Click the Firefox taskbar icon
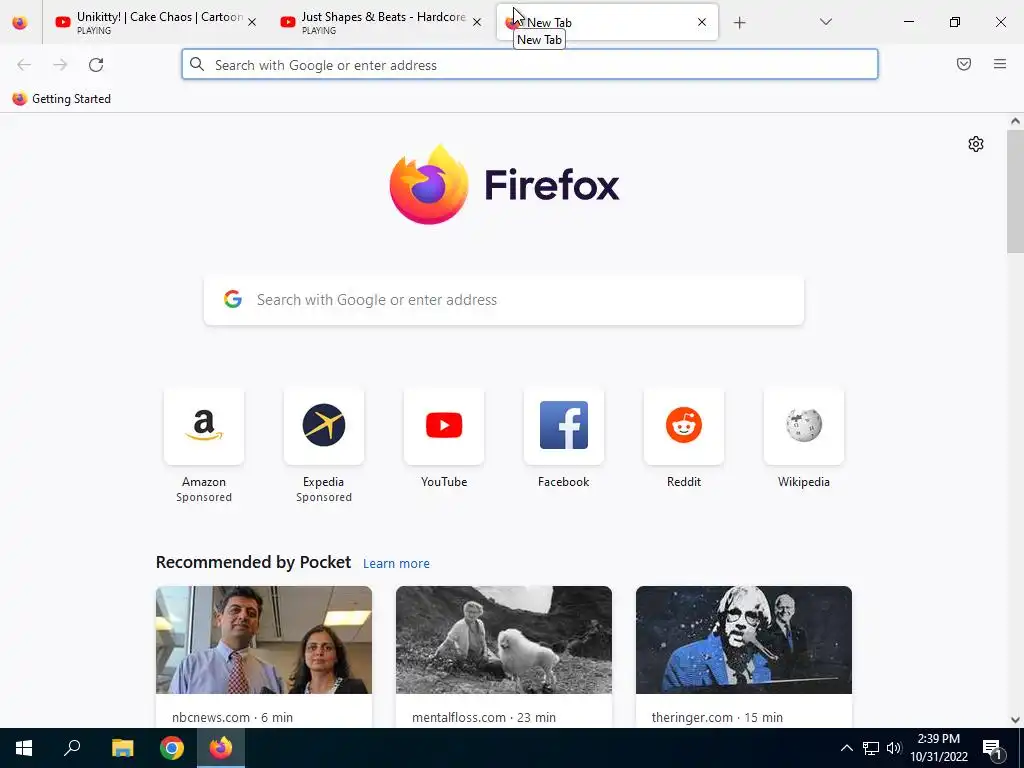The width and height of the screenshot is (1024, 768). pyautogui.click(x=221, y=748)
